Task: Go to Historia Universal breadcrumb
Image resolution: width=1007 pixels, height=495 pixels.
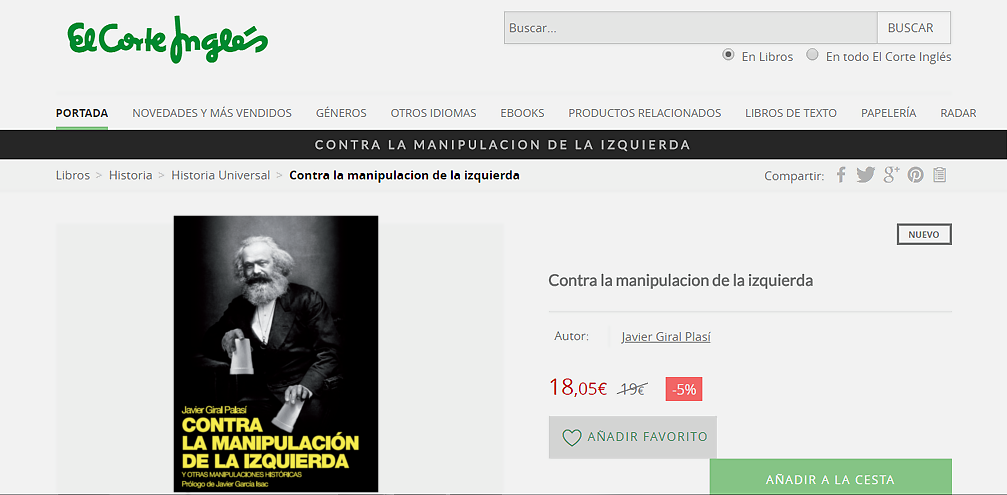Action: tap(220, 175)
